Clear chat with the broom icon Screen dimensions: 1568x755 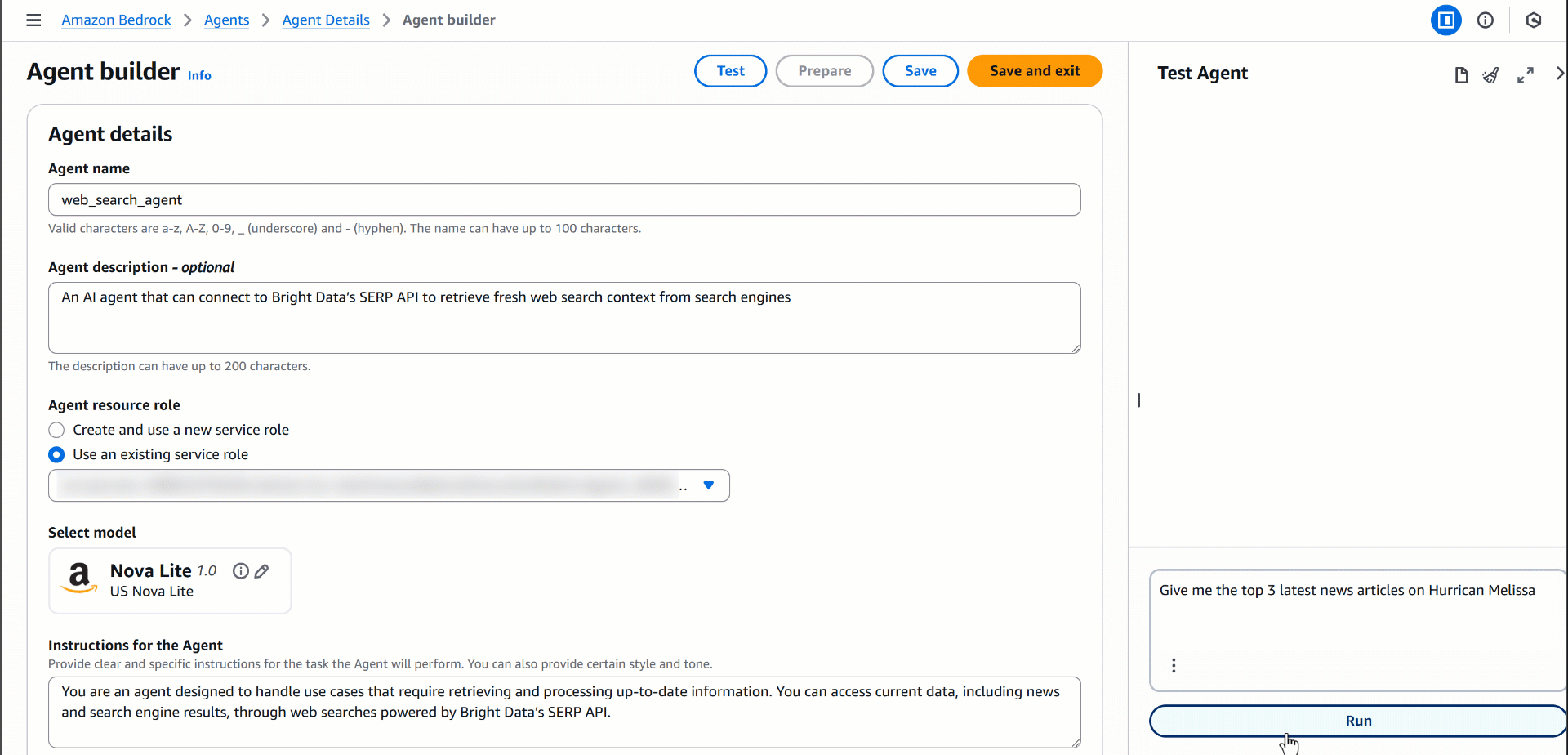(1491, 75)
